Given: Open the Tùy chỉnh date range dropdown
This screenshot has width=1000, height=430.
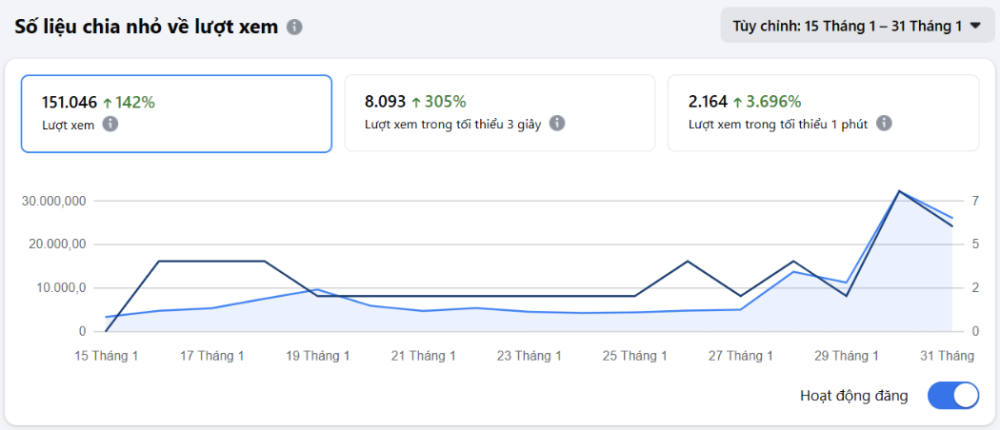Looking at the screenshot, I should click(857, 26).
